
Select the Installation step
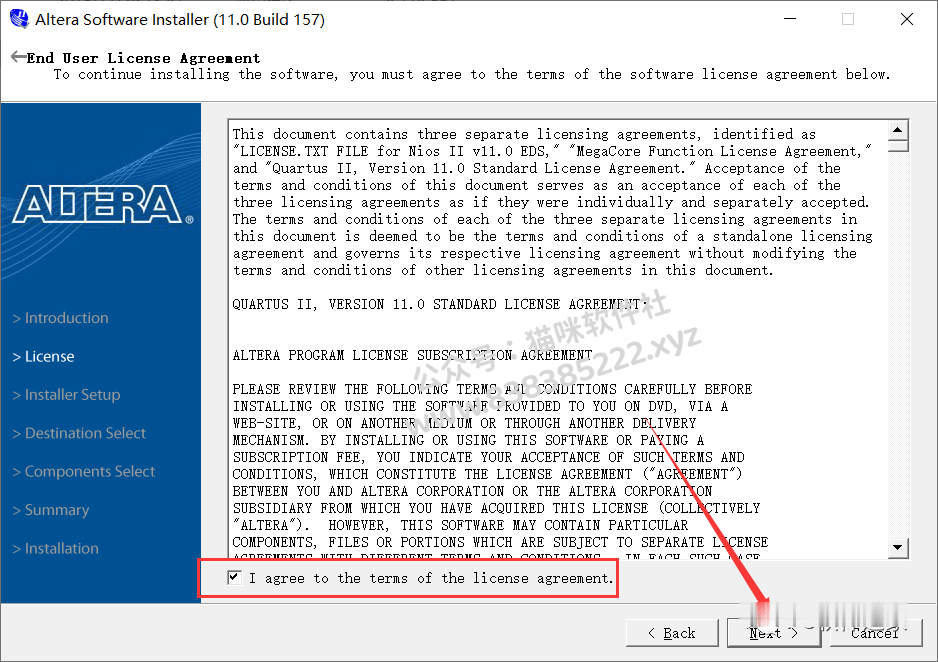pos(56,548)
